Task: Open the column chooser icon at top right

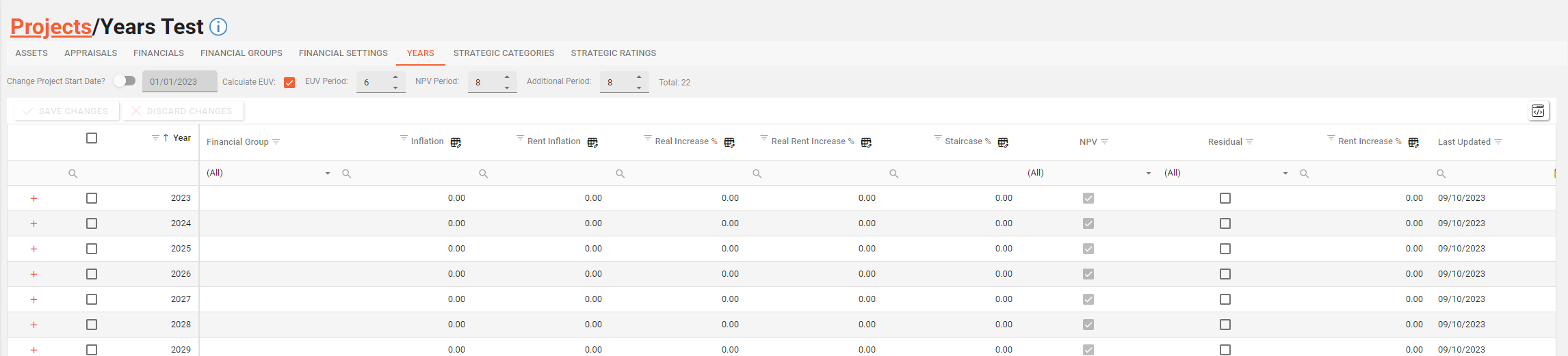Action: tap(1538, 111)
